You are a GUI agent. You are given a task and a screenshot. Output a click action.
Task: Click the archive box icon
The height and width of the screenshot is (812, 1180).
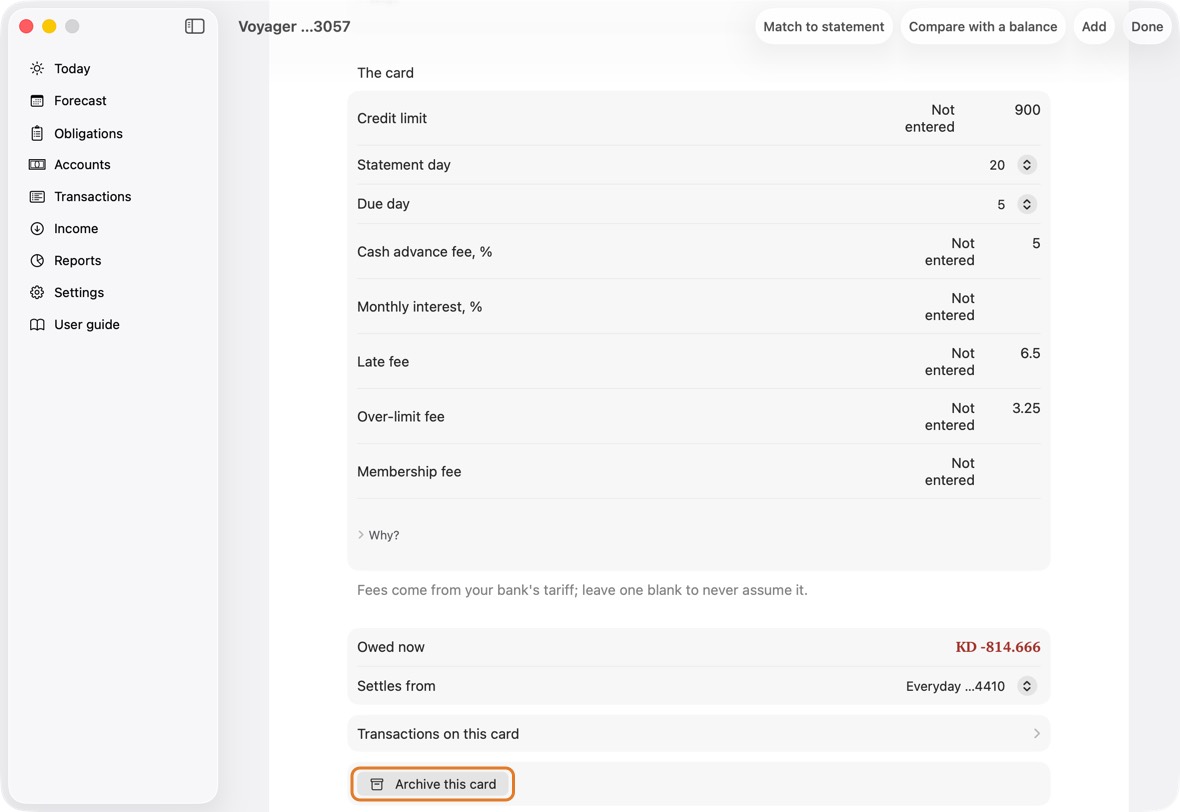[x=377, y=784]
